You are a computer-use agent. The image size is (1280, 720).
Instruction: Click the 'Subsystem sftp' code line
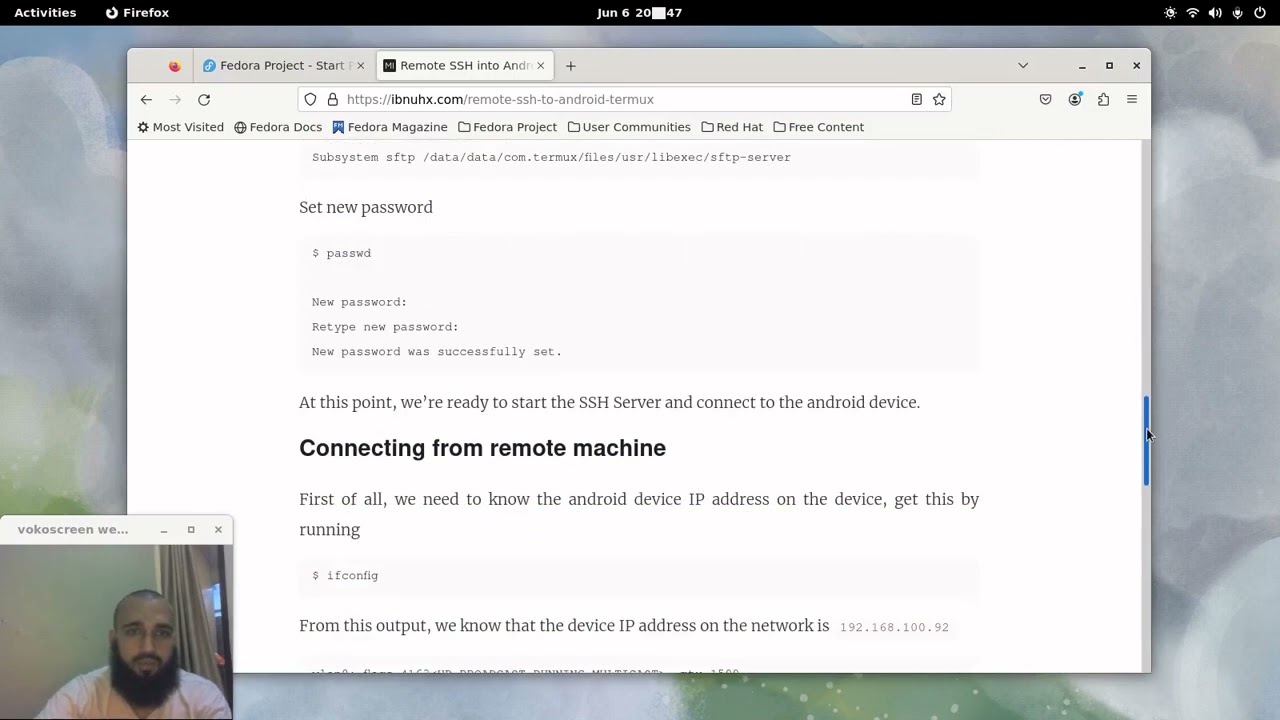click(x=551, y=157)
